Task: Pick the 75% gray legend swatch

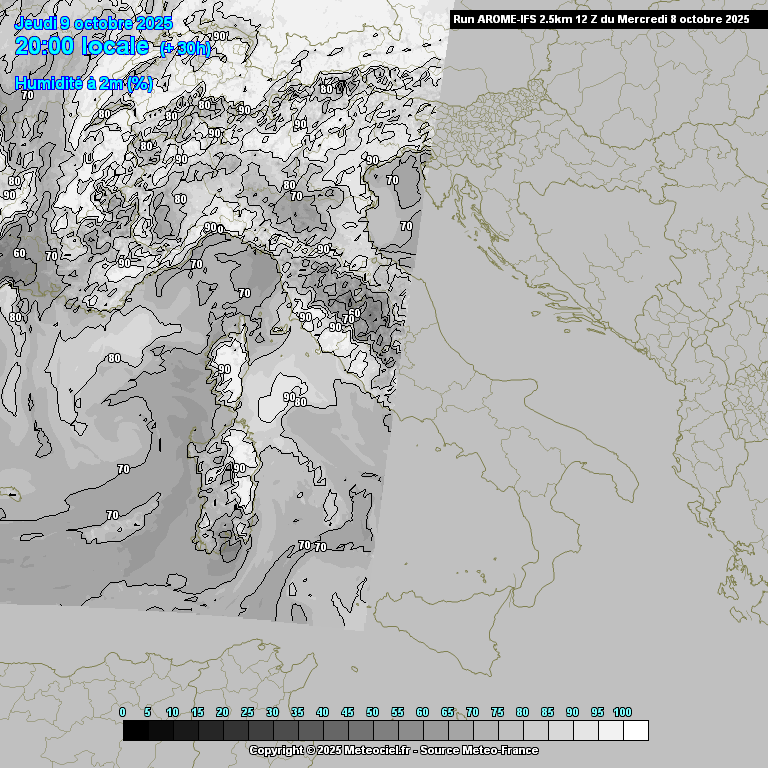Action: pos(510,731)
